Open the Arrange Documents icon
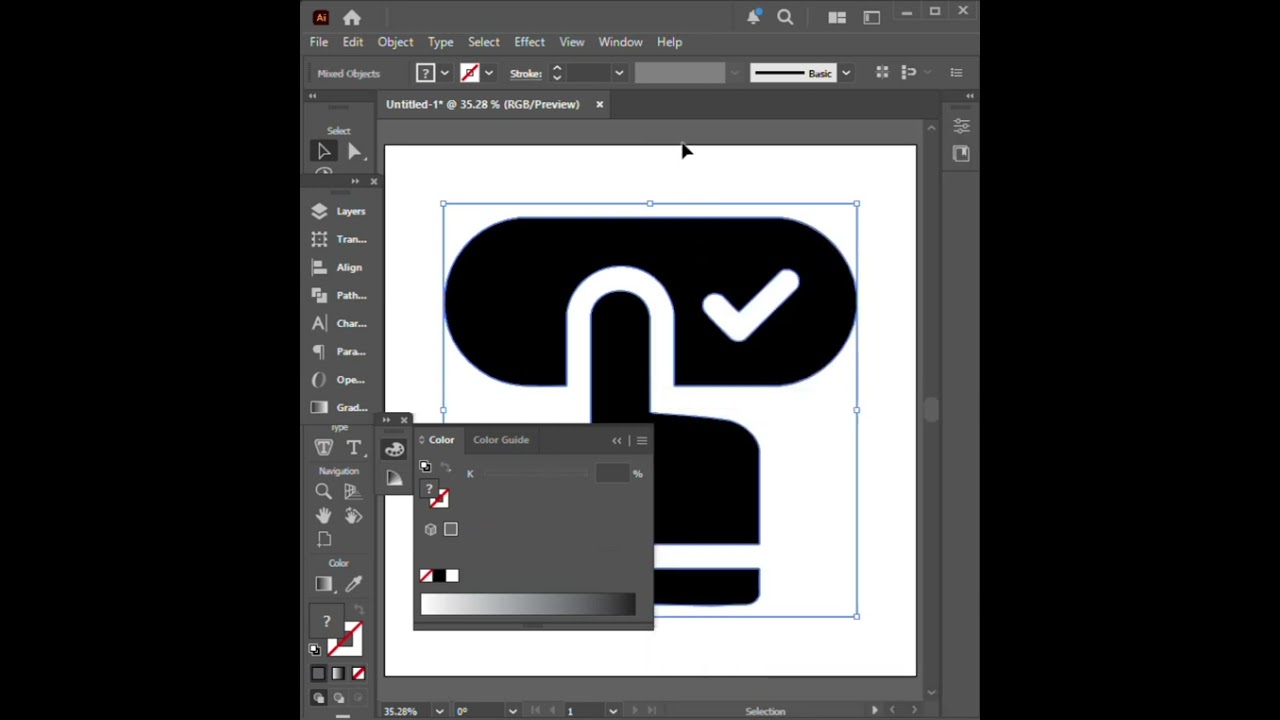The height and width of the screenshot is (720, 1280). point(837,17)
